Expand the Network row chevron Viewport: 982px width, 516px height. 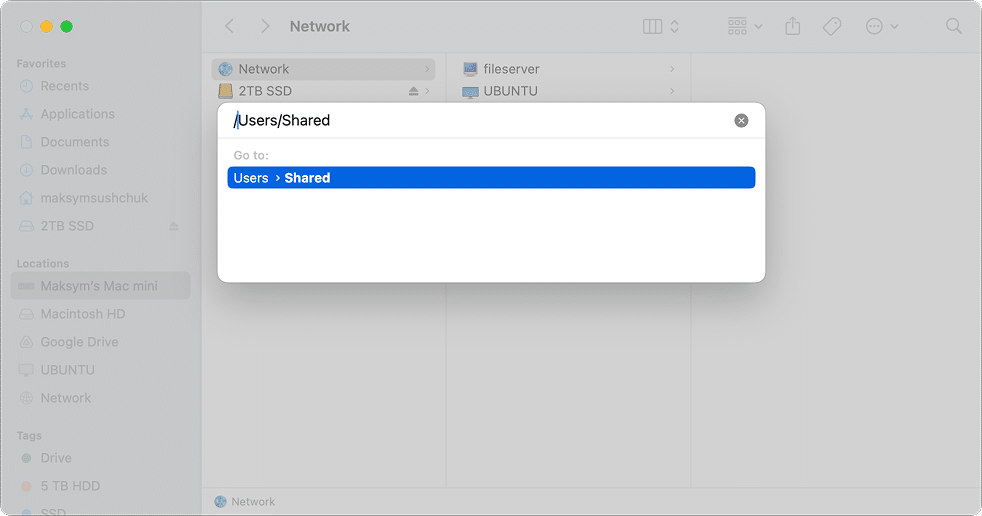click(x=427, y=69)
